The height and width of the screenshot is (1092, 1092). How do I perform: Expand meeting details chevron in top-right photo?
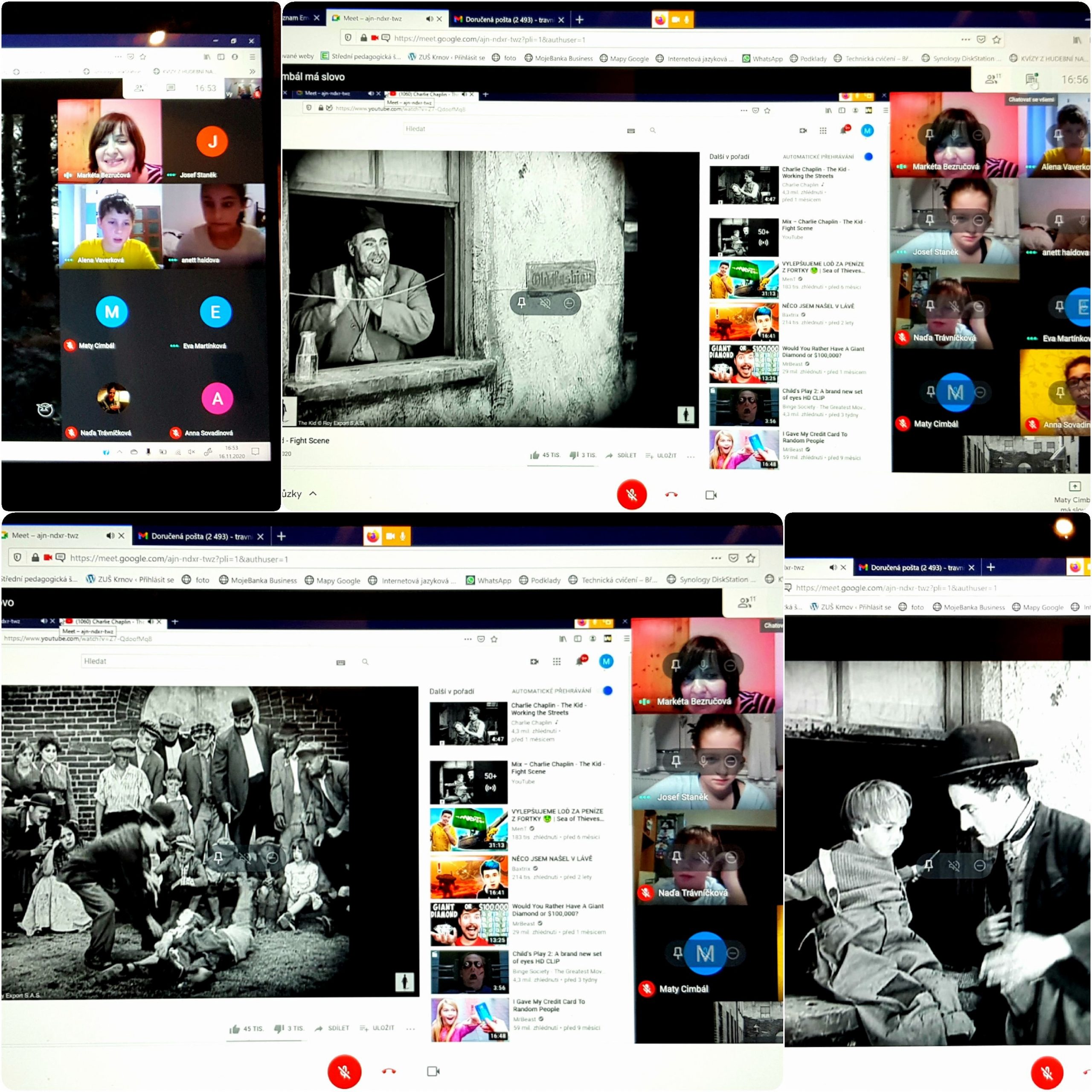click(313, 494)
